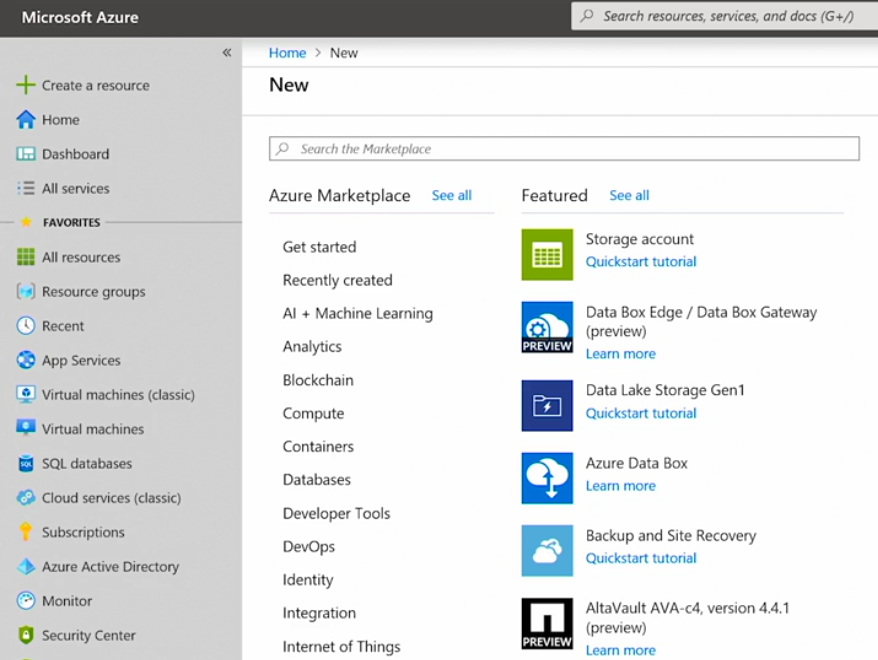Select the AI + Machine Learning category

pos(357,313)
